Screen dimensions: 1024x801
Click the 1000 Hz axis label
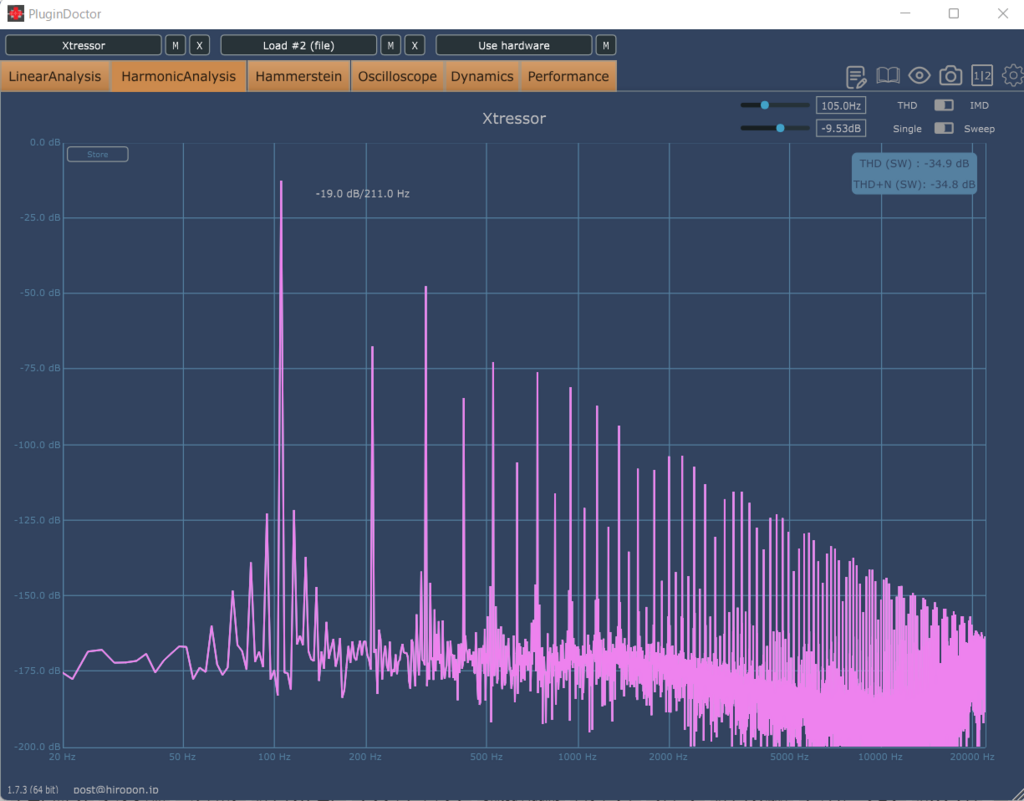[577, 757]
